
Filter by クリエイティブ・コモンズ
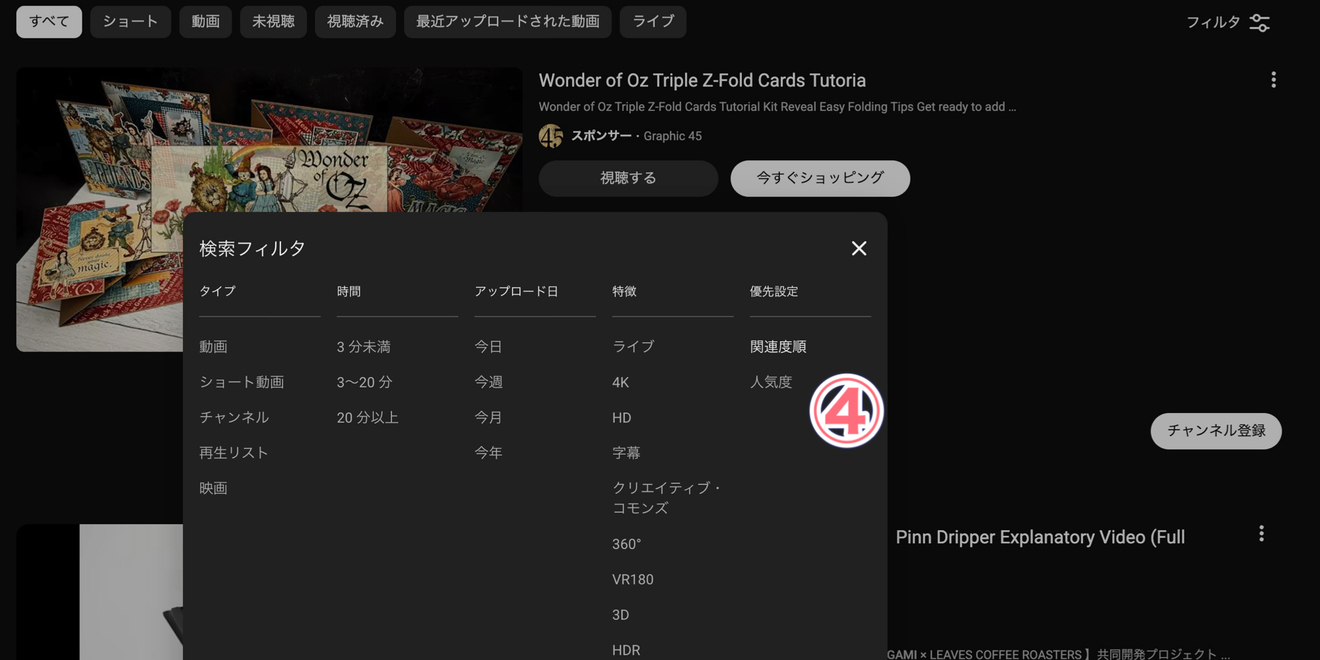[667, 498]
